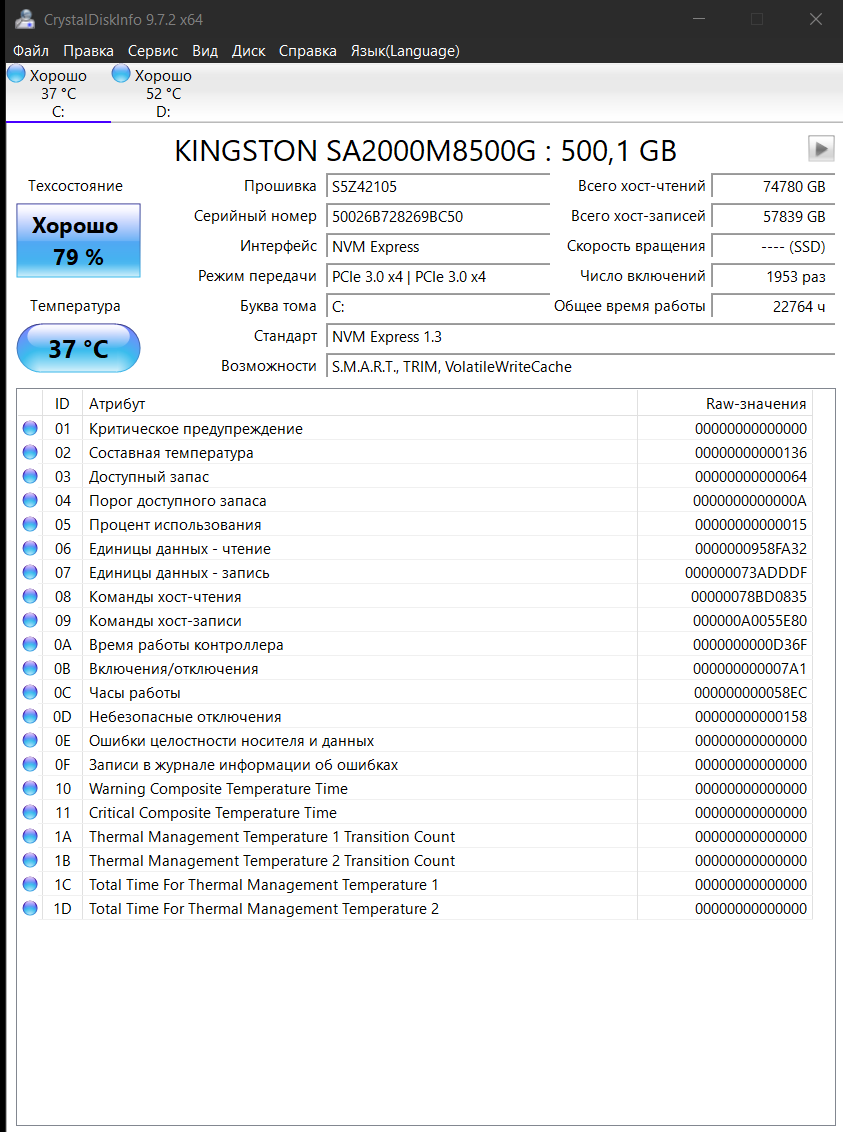Click status orb of attribute 0E
This screenshot has width=843, height=1132.
[x=30, y=740]
